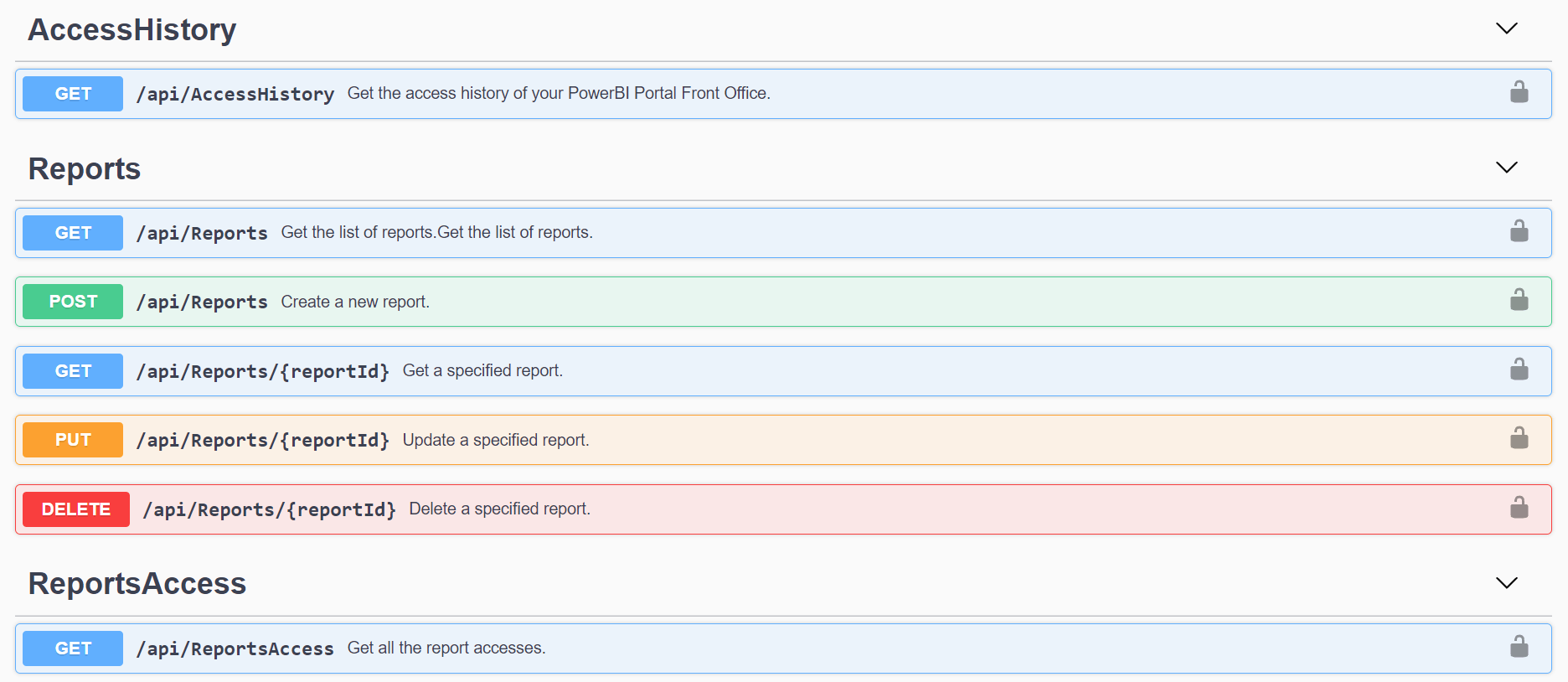Viewport: 1568px width, 682px height.
Task: Click lock icon on DELETE /api/Reports/{reportId}
Action: pyautogui.click(x=1519, y=508)
